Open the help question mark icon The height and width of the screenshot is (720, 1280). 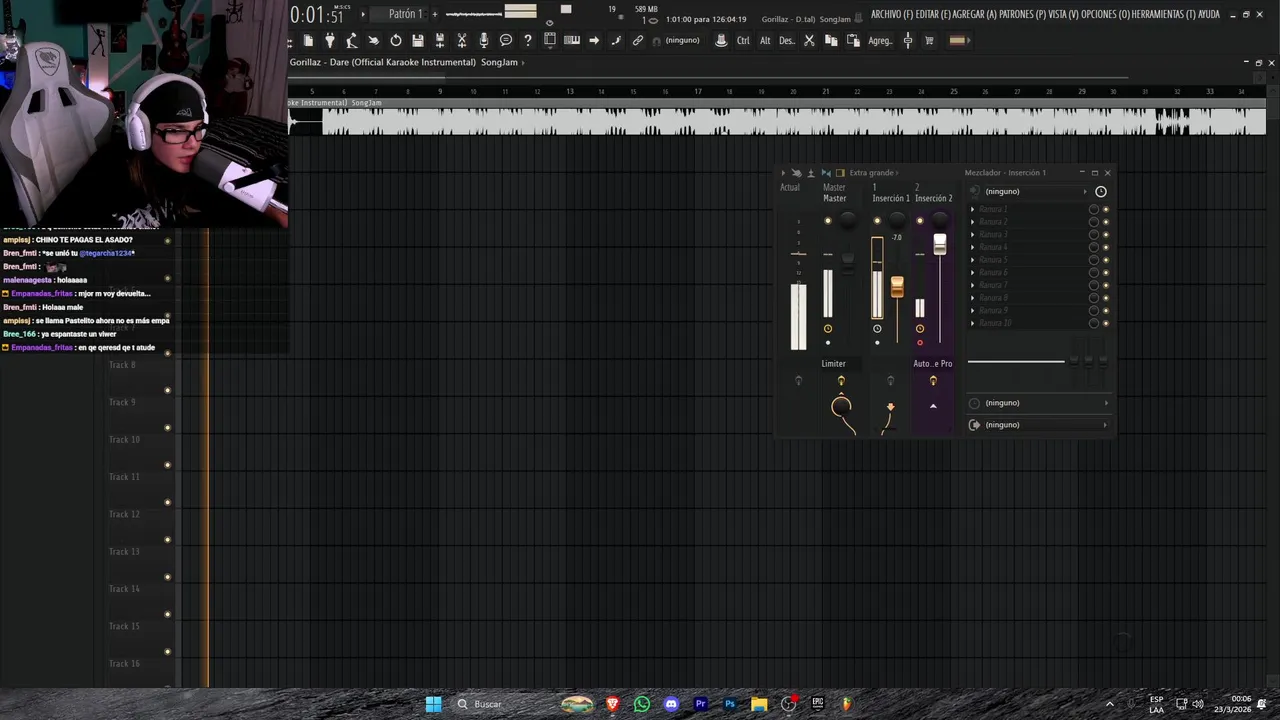click(x=528, y=40)
